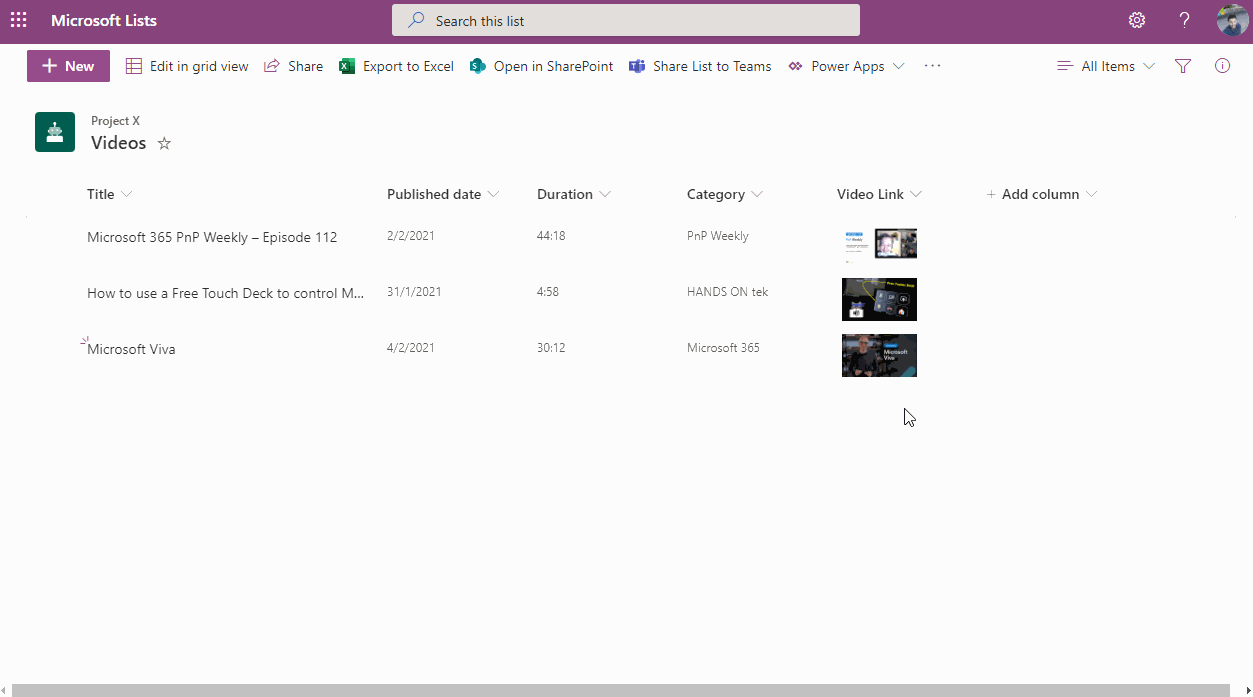Image resolution: width=1253 pixels, height=697 pixels.
Task: Open the Free Touch Deck video item
Action: pyautogui.click(x=226, y=293)
